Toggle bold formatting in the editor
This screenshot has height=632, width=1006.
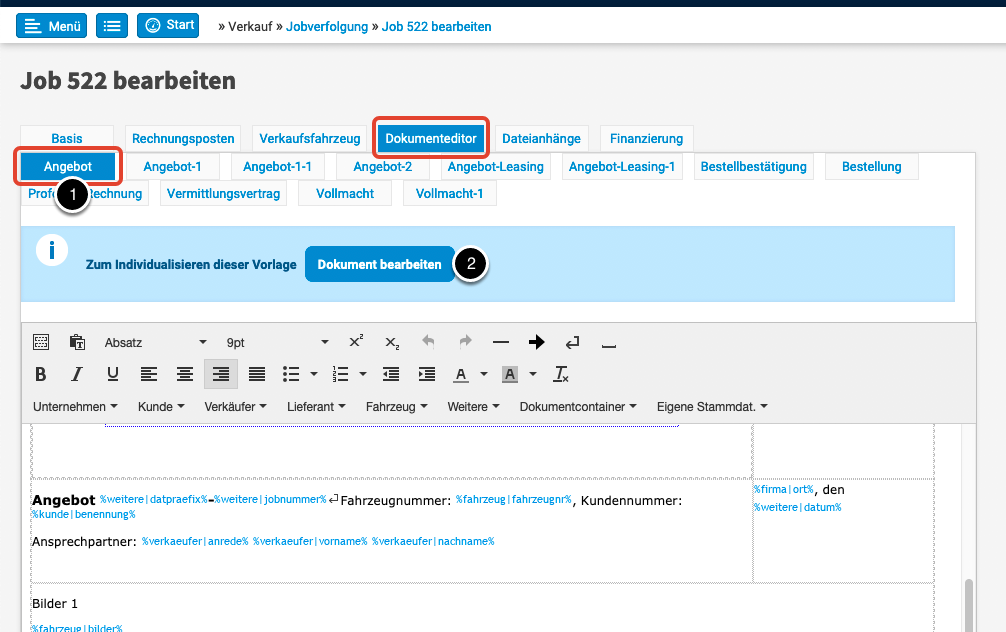pos(41,374)
